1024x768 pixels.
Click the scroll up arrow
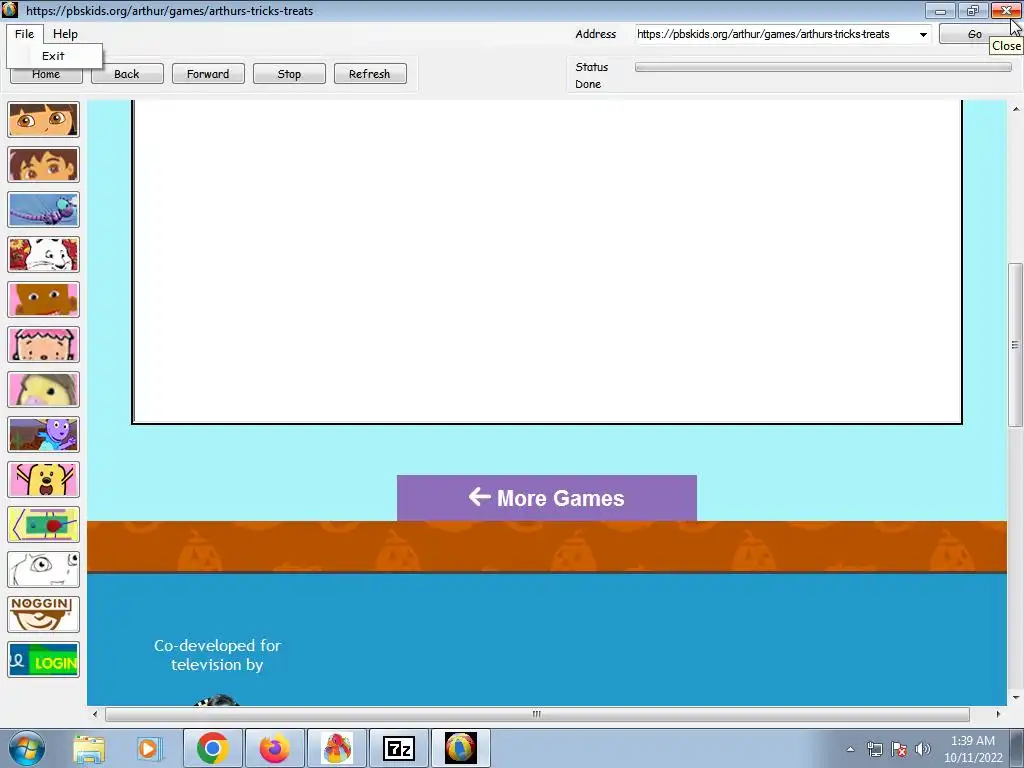(1016, 108)
